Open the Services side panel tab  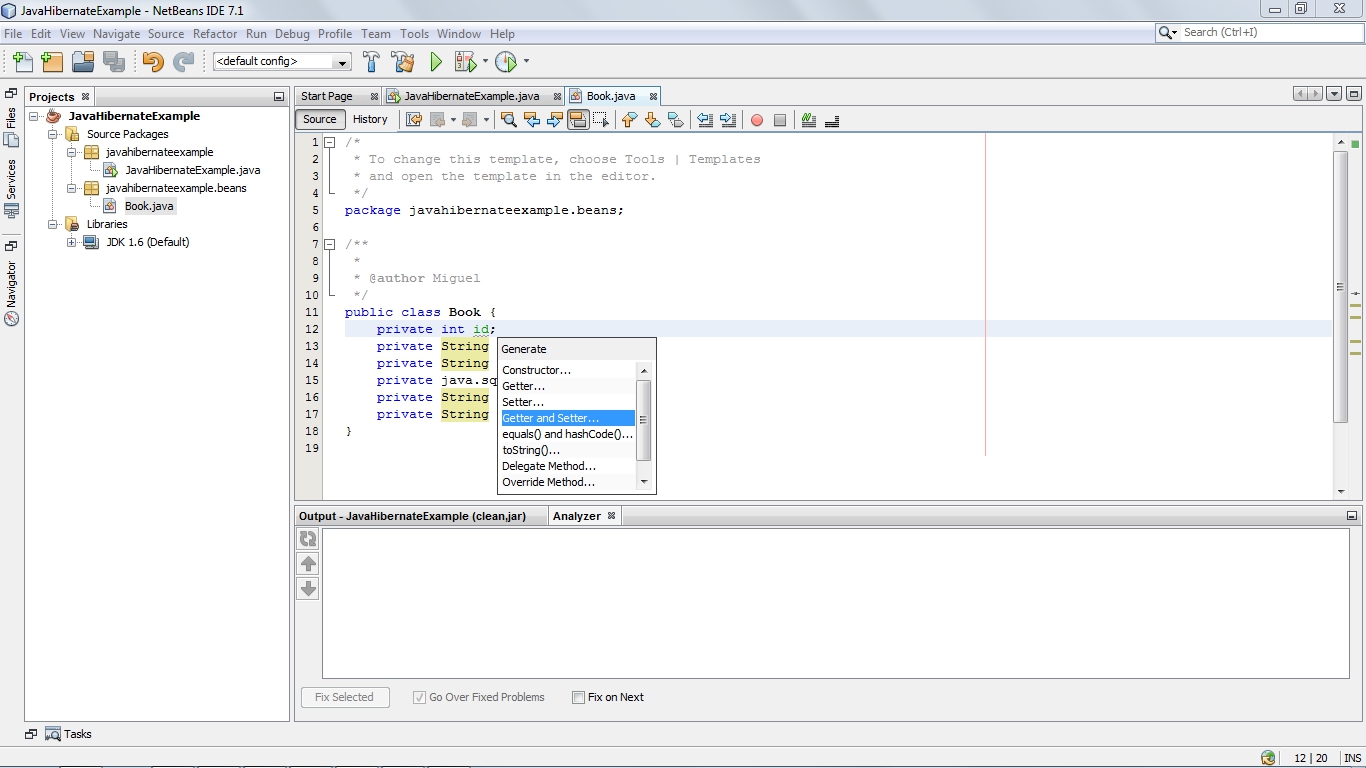coord(11,187)
